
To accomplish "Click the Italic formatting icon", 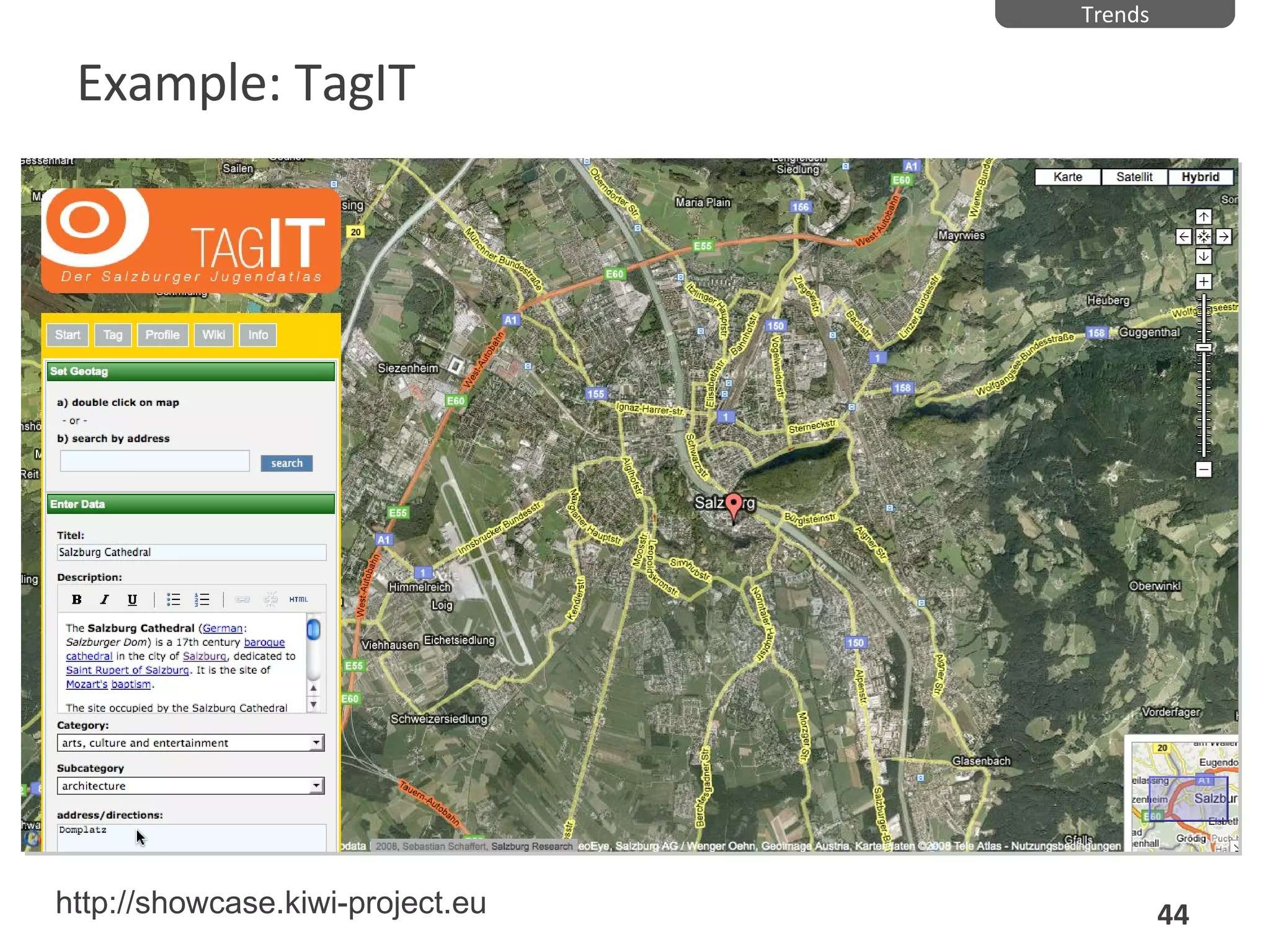I will click(104, 599).
